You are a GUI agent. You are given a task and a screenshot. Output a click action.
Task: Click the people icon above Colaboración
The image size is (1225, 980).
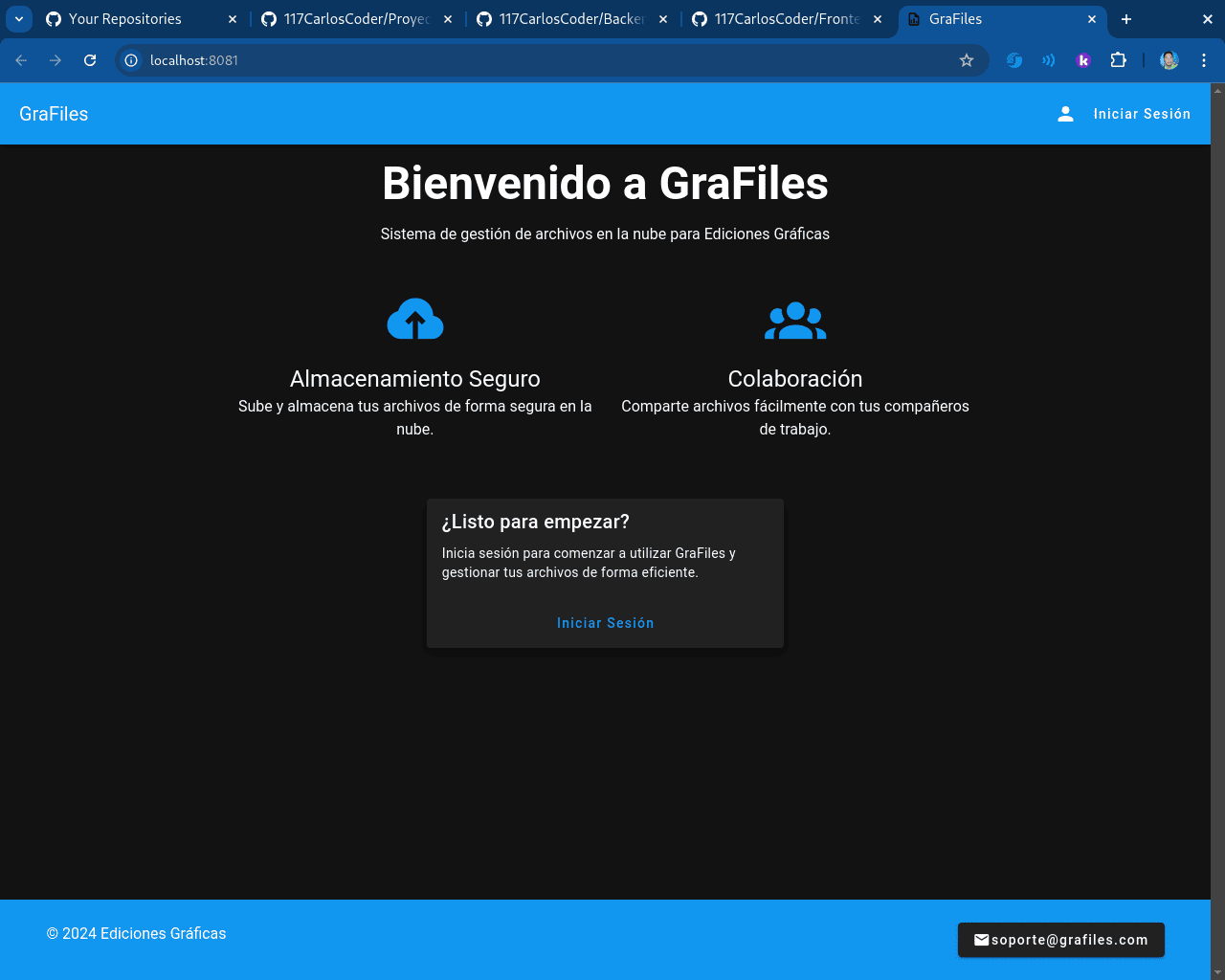tap(794, 320)
